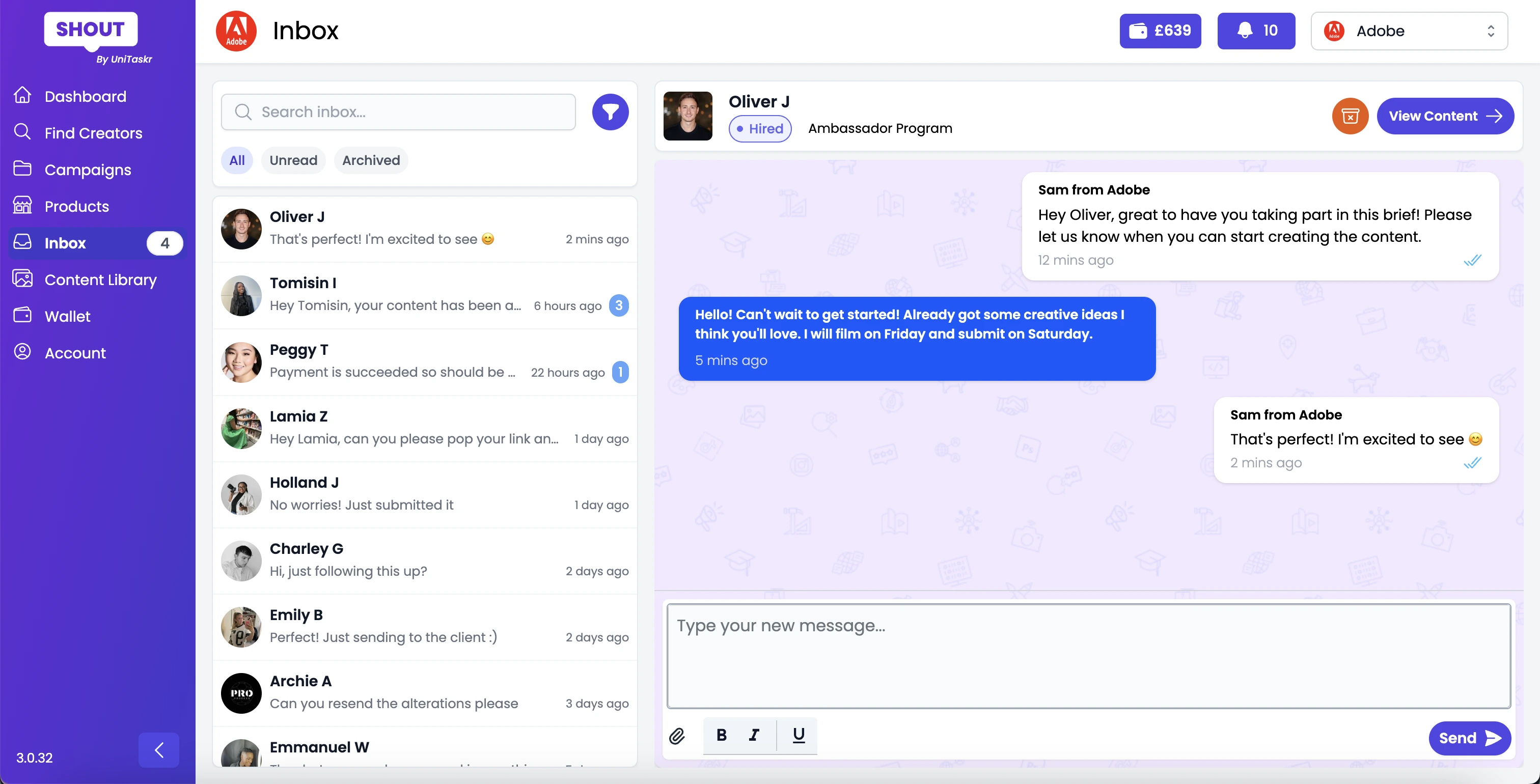1540x784 pixels.
Task: Open the wallet balance £639 button
Action: [x=1160, y=31]
